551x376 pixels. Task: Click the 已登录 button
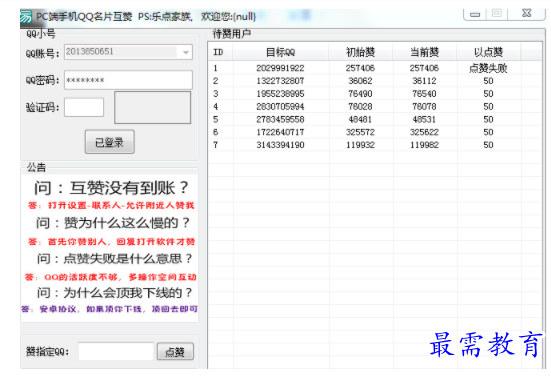tap(109, 142)
